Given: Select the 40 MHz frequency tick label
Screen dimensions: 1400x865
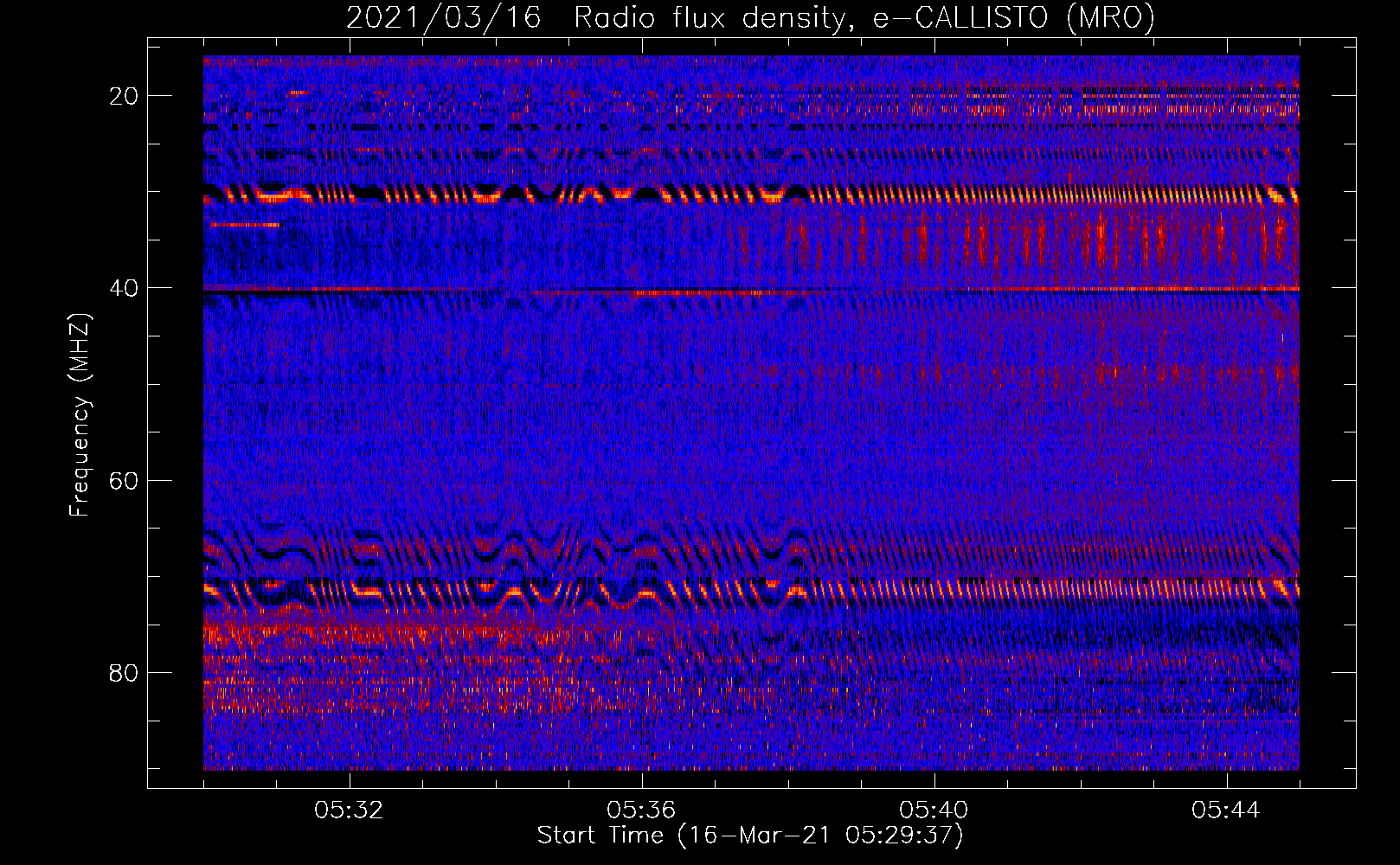Looking at the screenshot, I should tap(124, 288).
